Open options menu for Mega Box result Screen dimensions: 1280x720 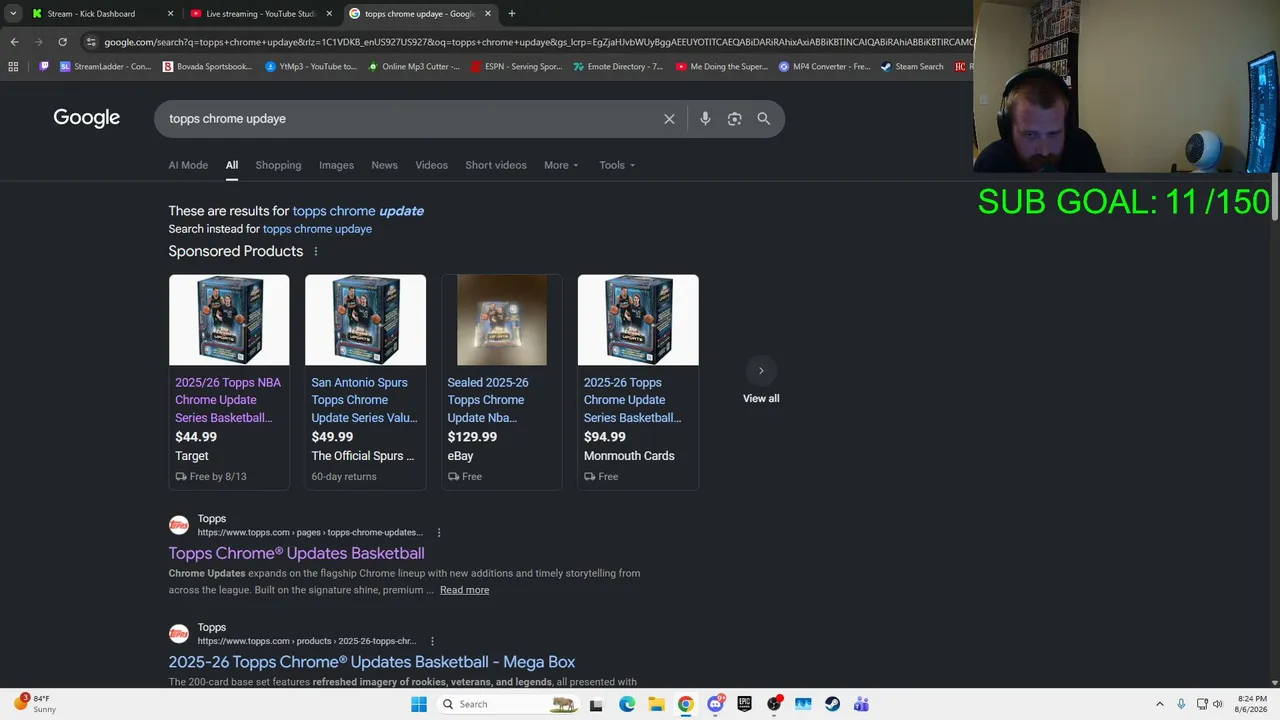click(432, 641)
